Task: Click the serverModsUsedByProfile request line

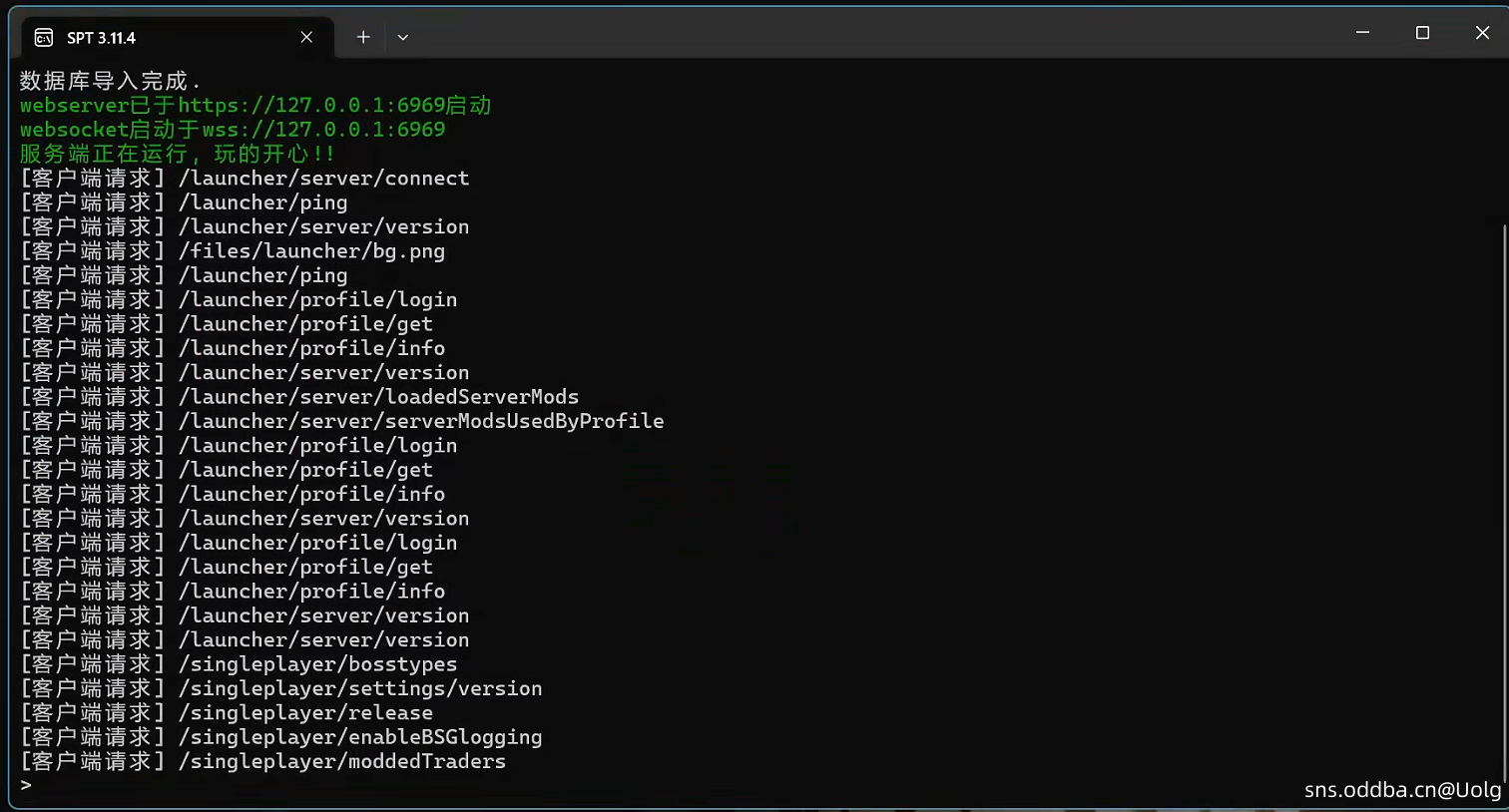Action: click(x=420, y=421)
